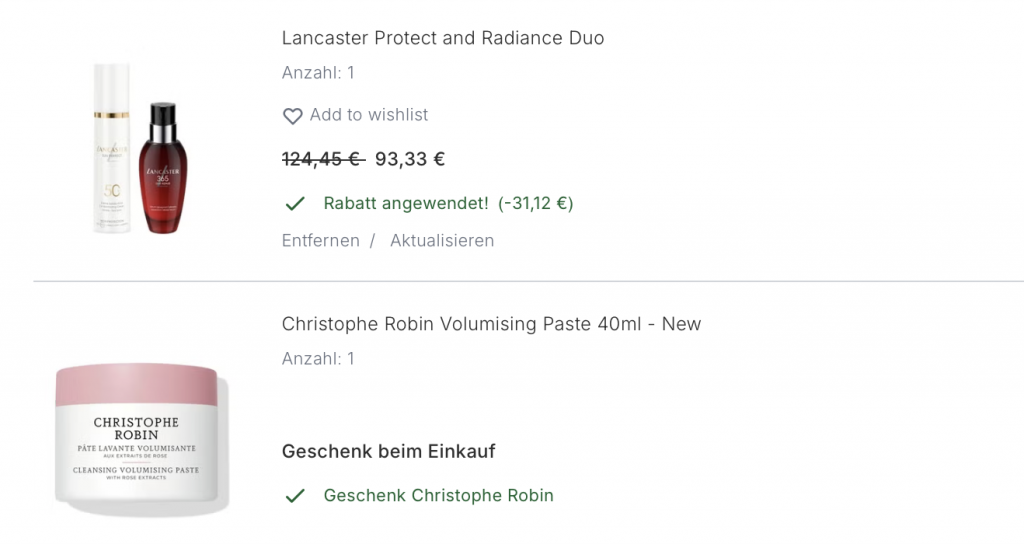The image size is (1024, 544).
Task: Click the Rabatt angewendet! discount message
Action: 405,204
